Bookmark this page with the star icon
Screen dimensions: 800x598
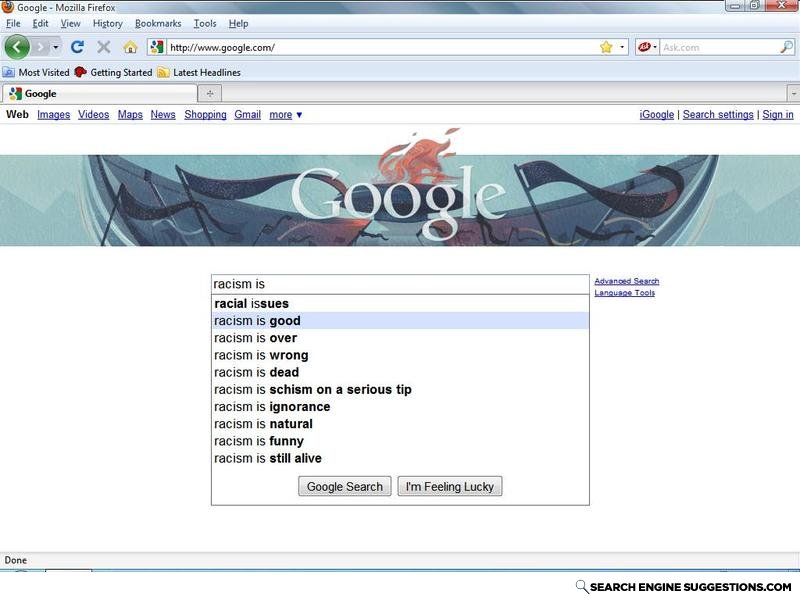[x=606, y=47]
